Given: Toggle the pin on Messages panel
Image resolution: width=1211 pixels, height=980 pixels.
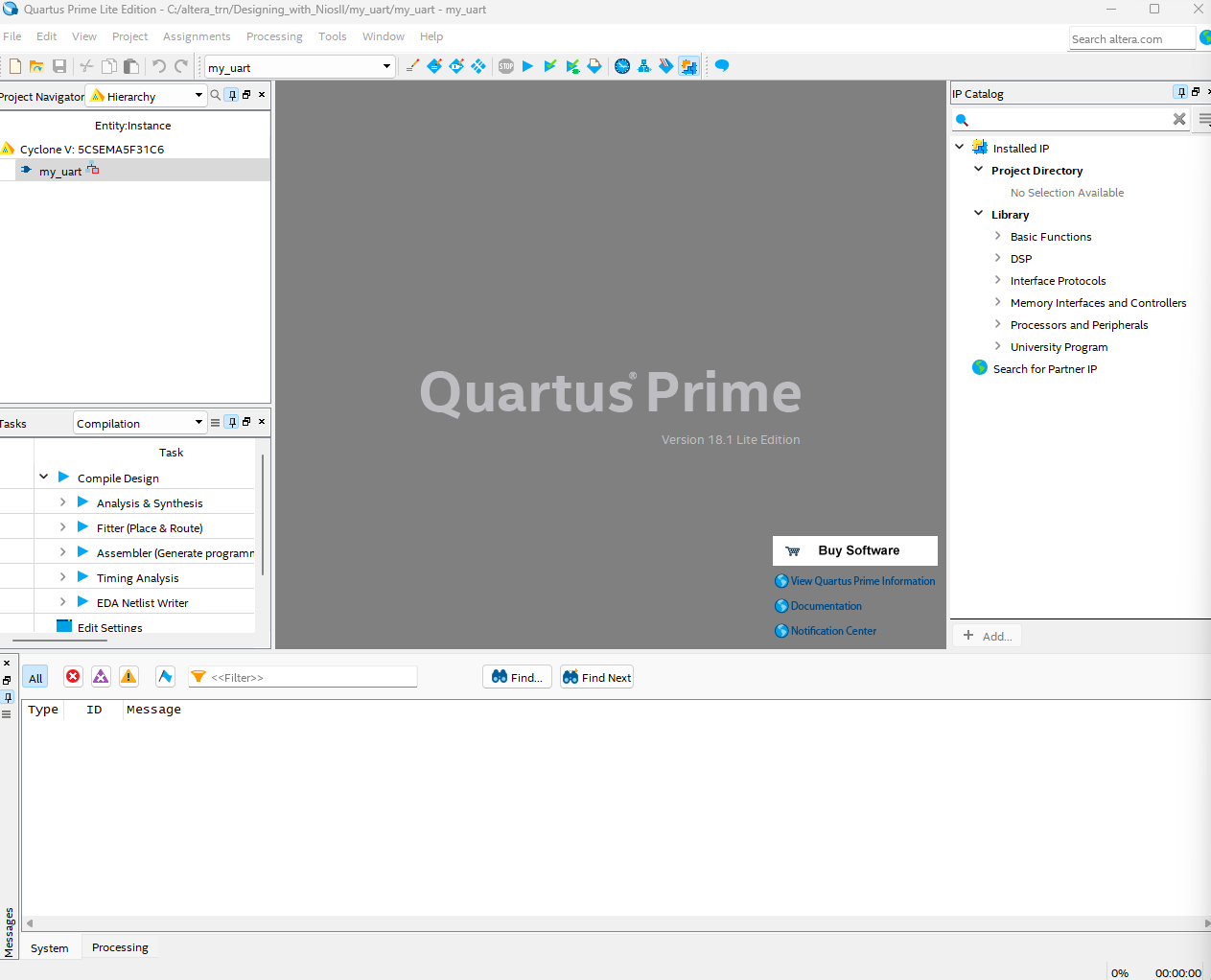Looking at the screenshot, I should (7, 697).
